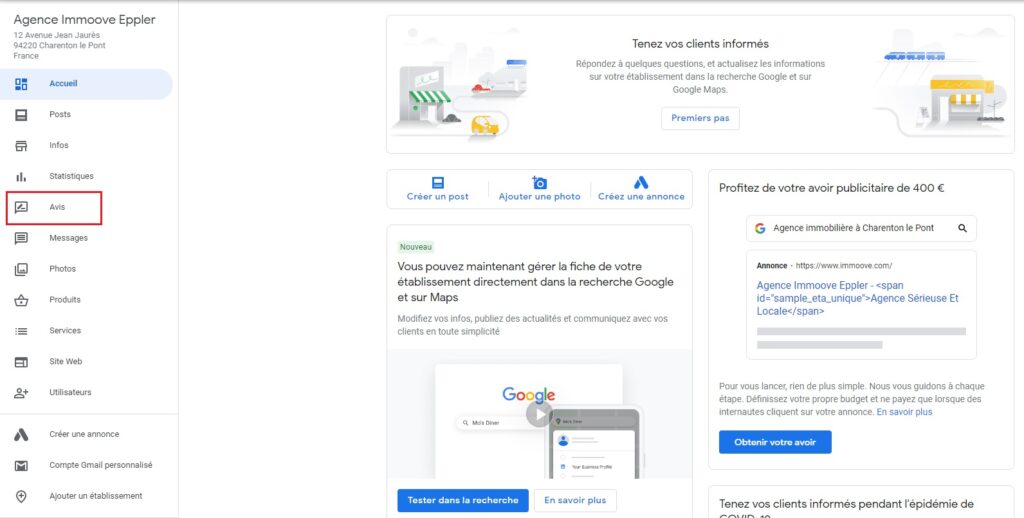Open the Posts menu item
The image size is (1024, 518).
(86, 115)
